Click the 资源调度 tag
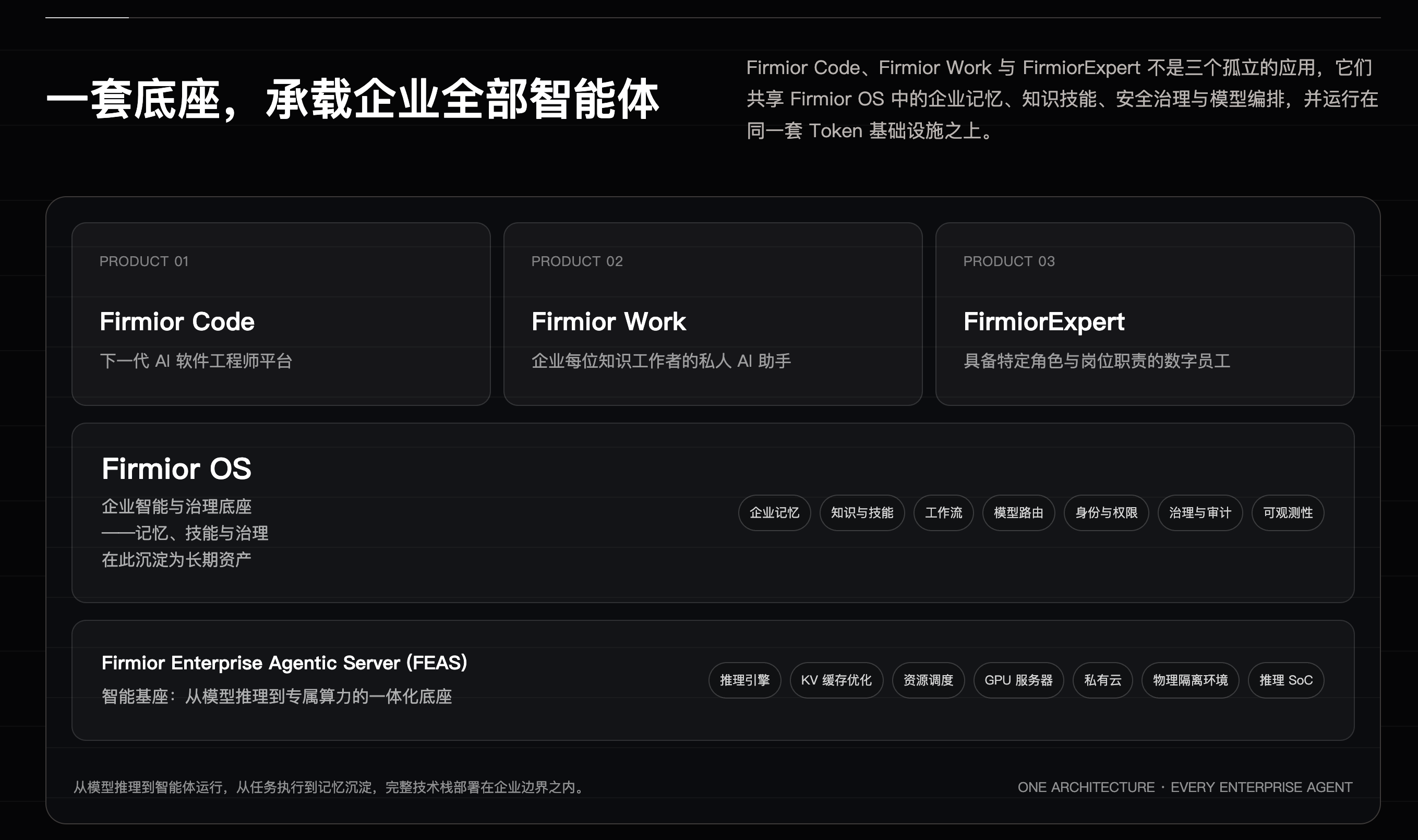The height and width of the screenshot is (840, 1418). pyautogui.click(x=928, y=680)
